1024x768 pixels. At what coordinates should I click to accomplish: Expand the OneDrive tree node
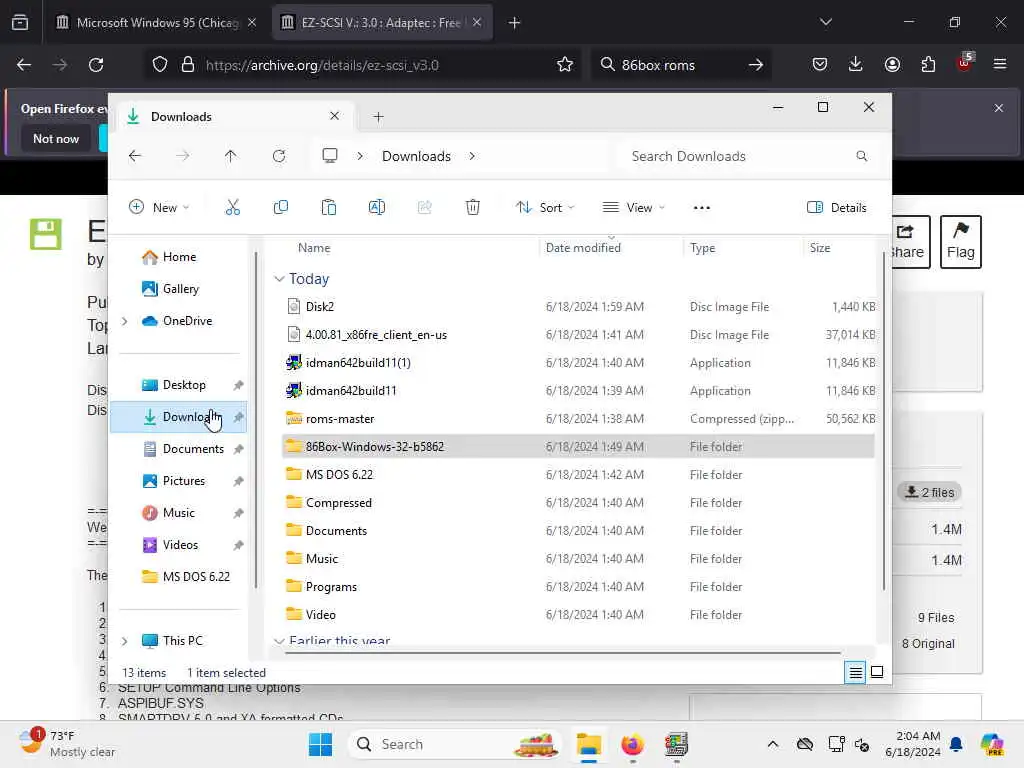124,321
